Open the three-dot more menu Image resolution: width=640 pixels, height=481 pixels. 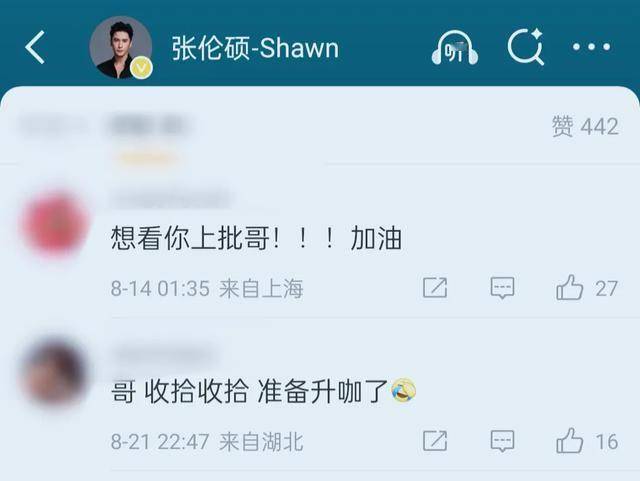pos(591,47)
